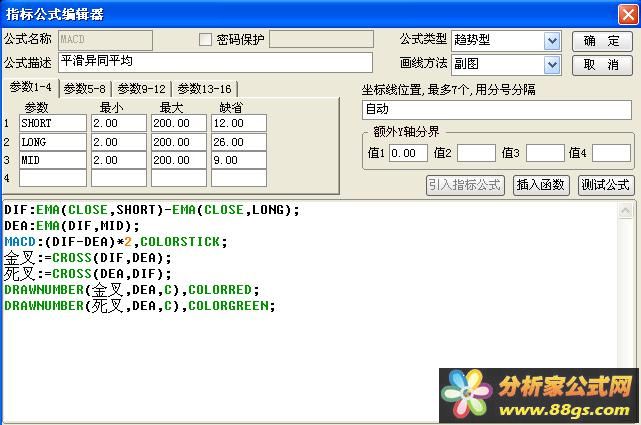Click the 死叉:=CROSS(DEA,DIF) line
Screen dimensions: 641x425
click(87, 274)
